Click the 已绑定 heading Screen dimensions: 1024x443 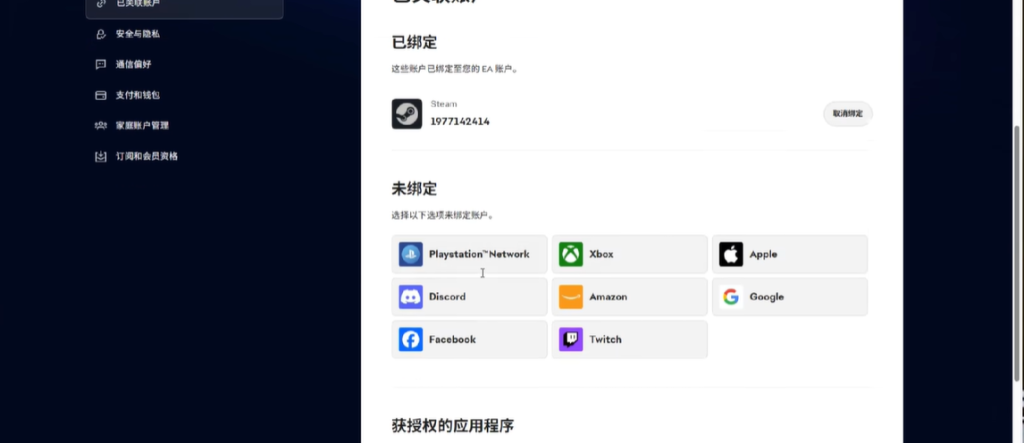[414, 42]
